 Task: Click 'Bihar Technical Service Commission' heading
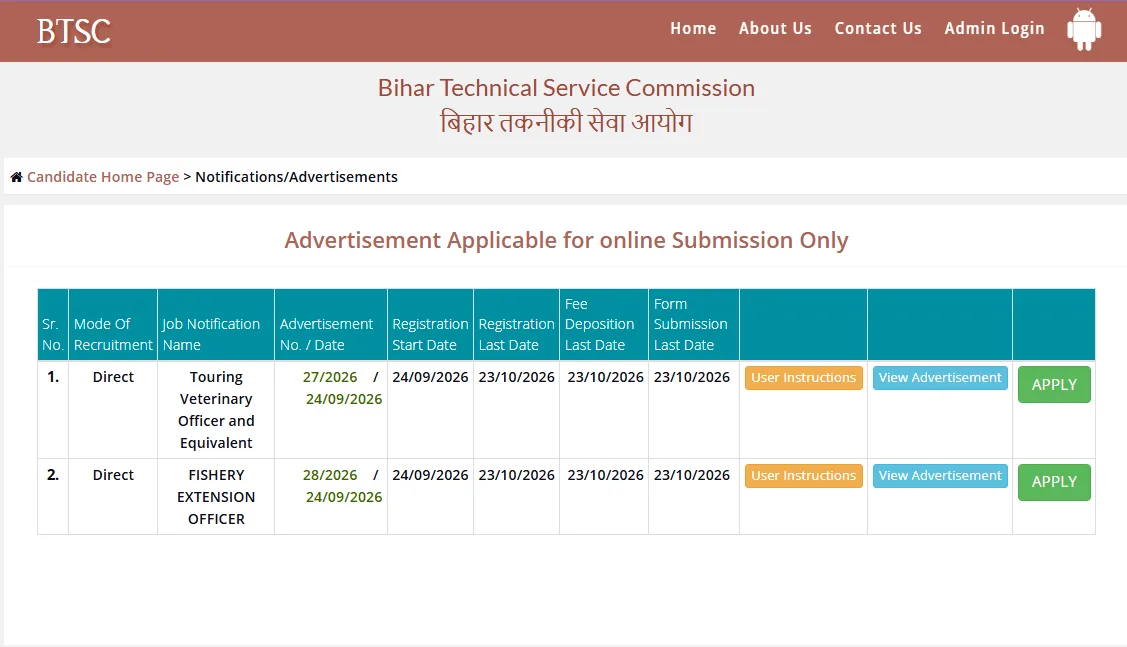coord(566,88)
